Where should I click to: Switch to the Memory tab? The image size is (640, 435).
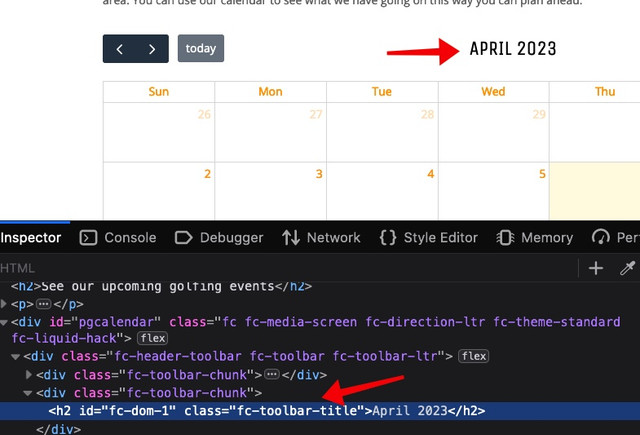pyautogui.click(x=535, y=237)
